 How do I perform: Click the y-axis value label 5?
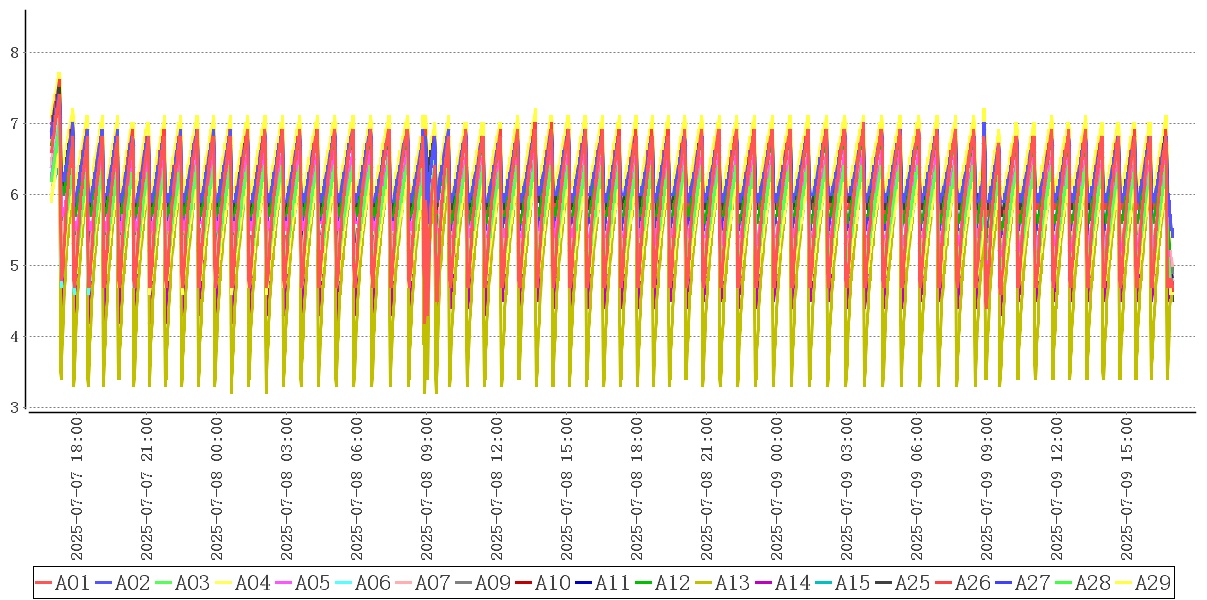(14, 266)
